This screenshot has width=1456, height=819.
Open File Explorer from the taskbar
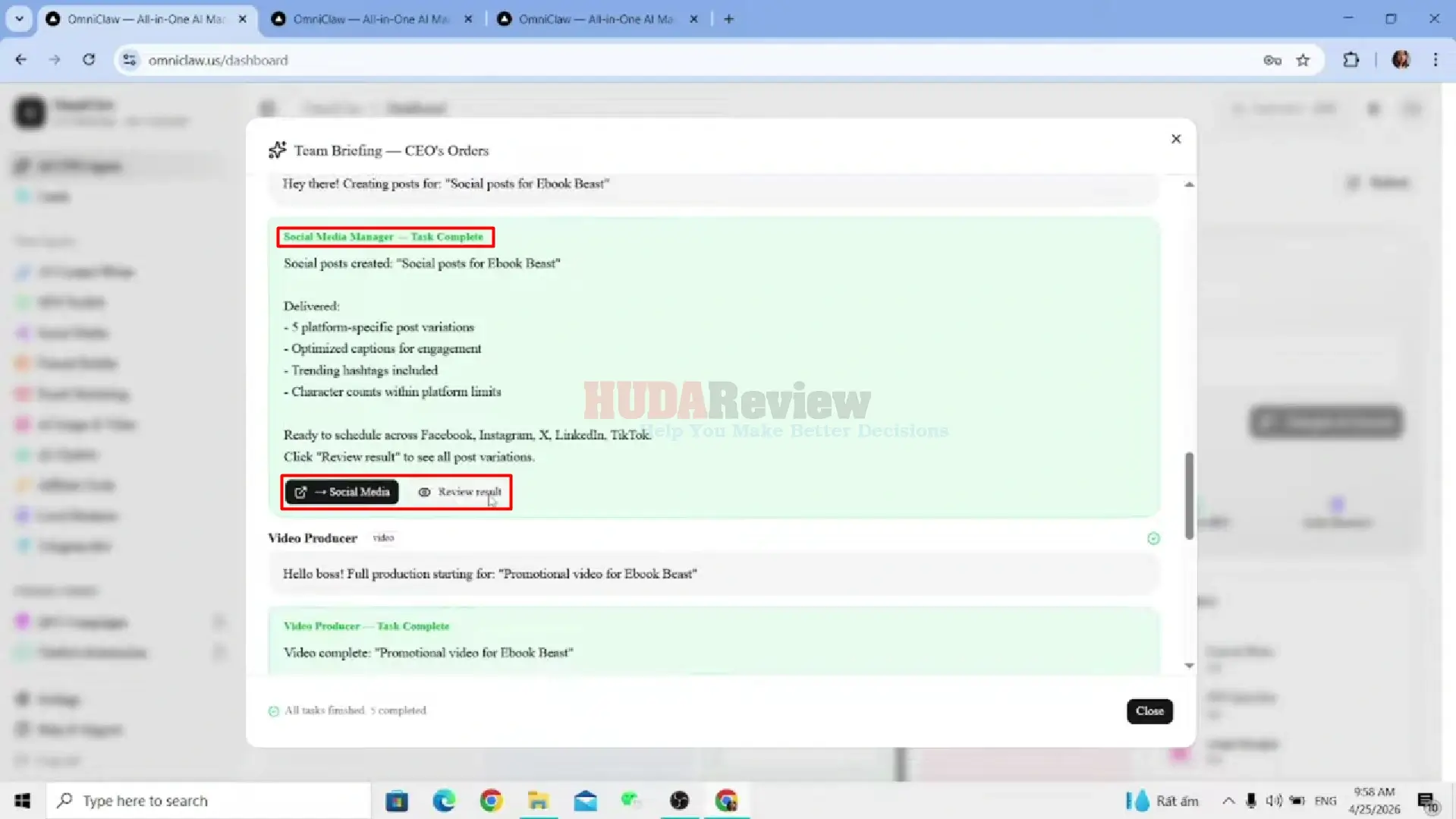(538, 801)
